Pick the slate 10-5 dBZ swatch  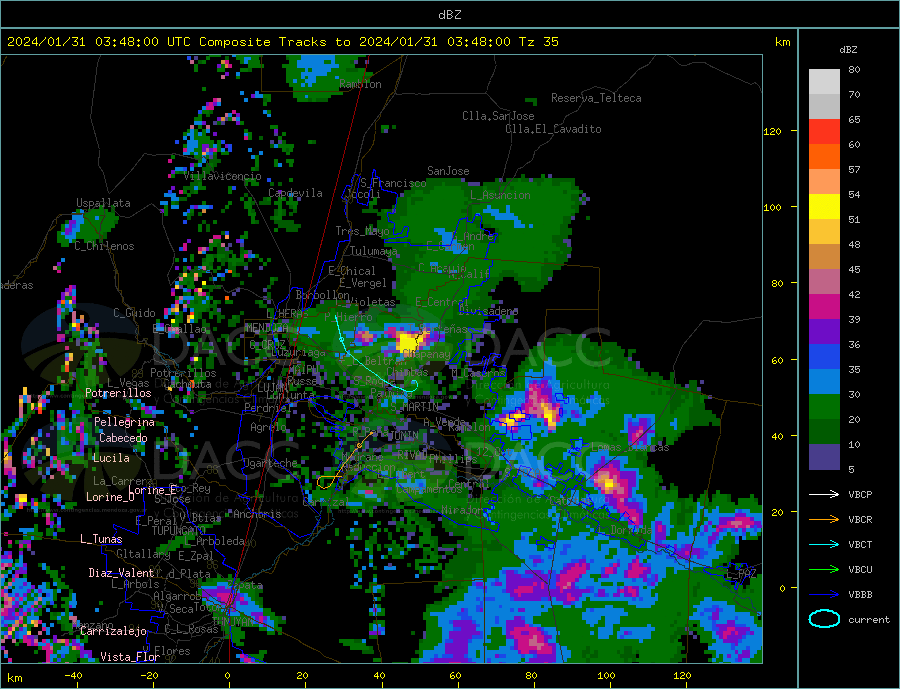824,456
